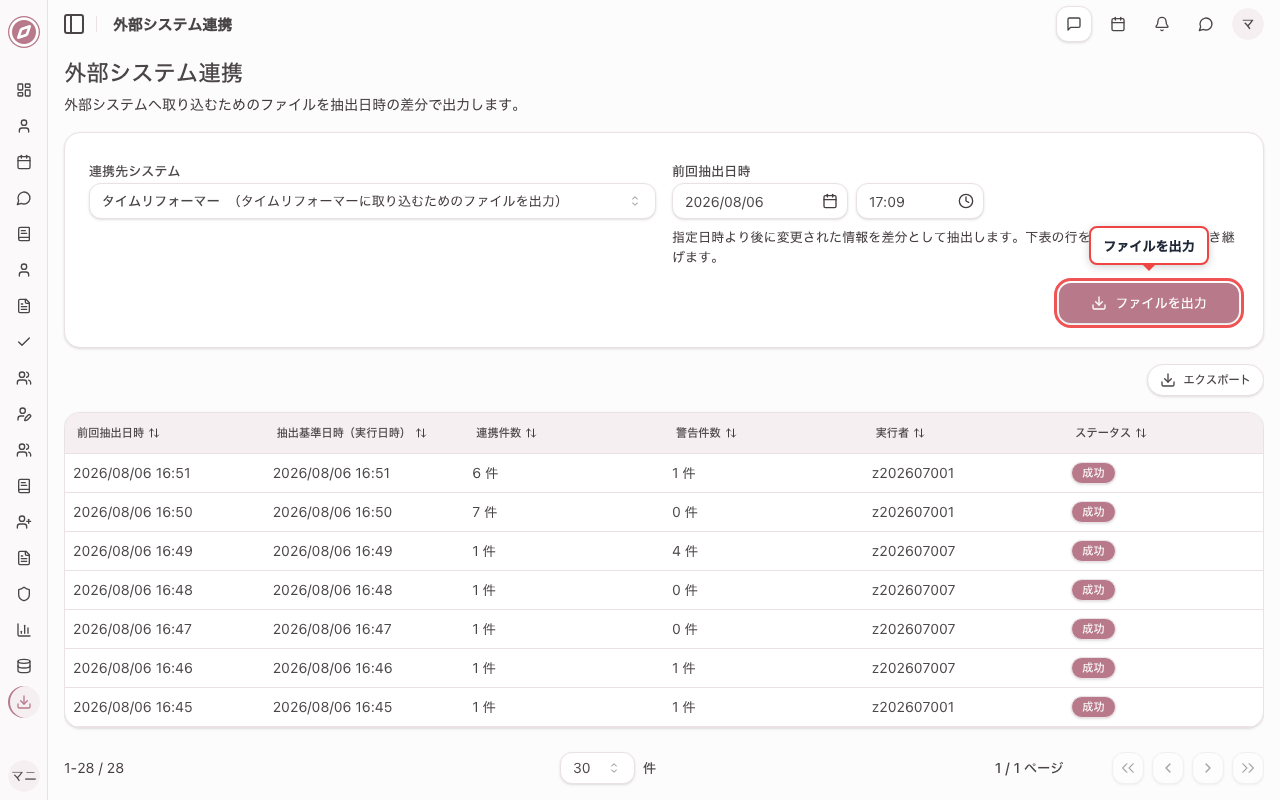Click the 1 / 1 ページ indicator
The height and width of the screenshot is (800, 1280).
(1029, 768)
